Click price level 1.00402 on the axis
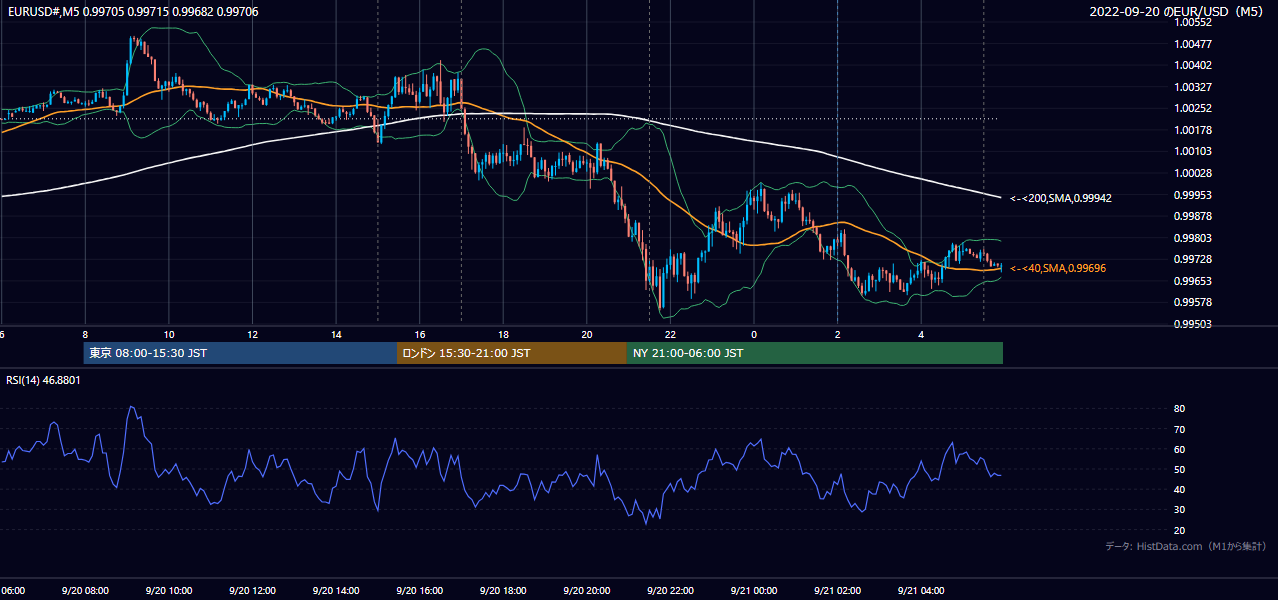This screenshot has width=1278, height=600. tap(1195, 65)
